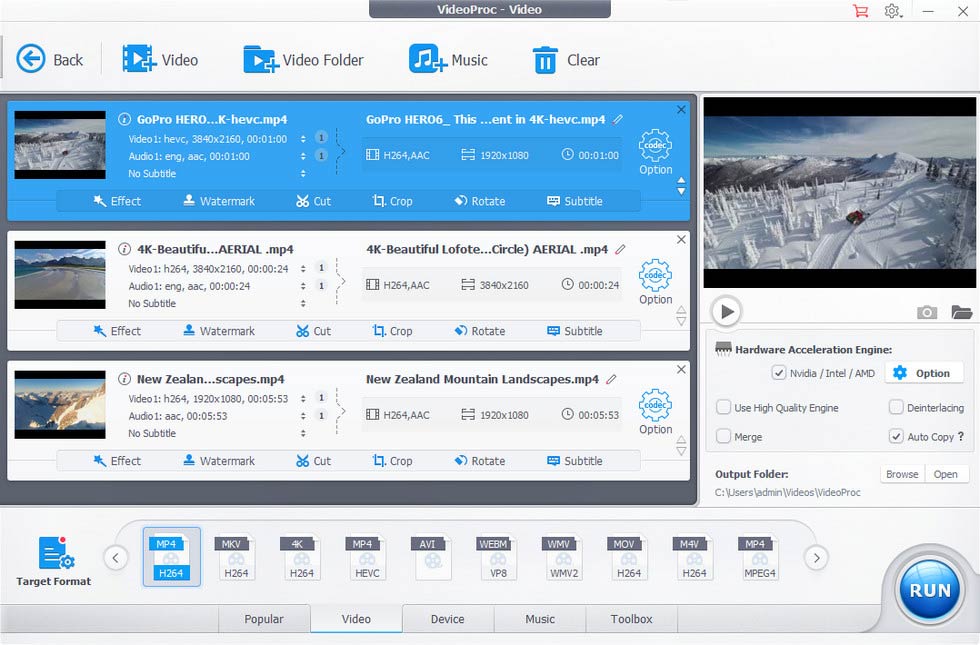Image resolution: width=980 pixels, height=645 pixels.
Task: Open the shopping cart icon
Action: click(861, 11)
